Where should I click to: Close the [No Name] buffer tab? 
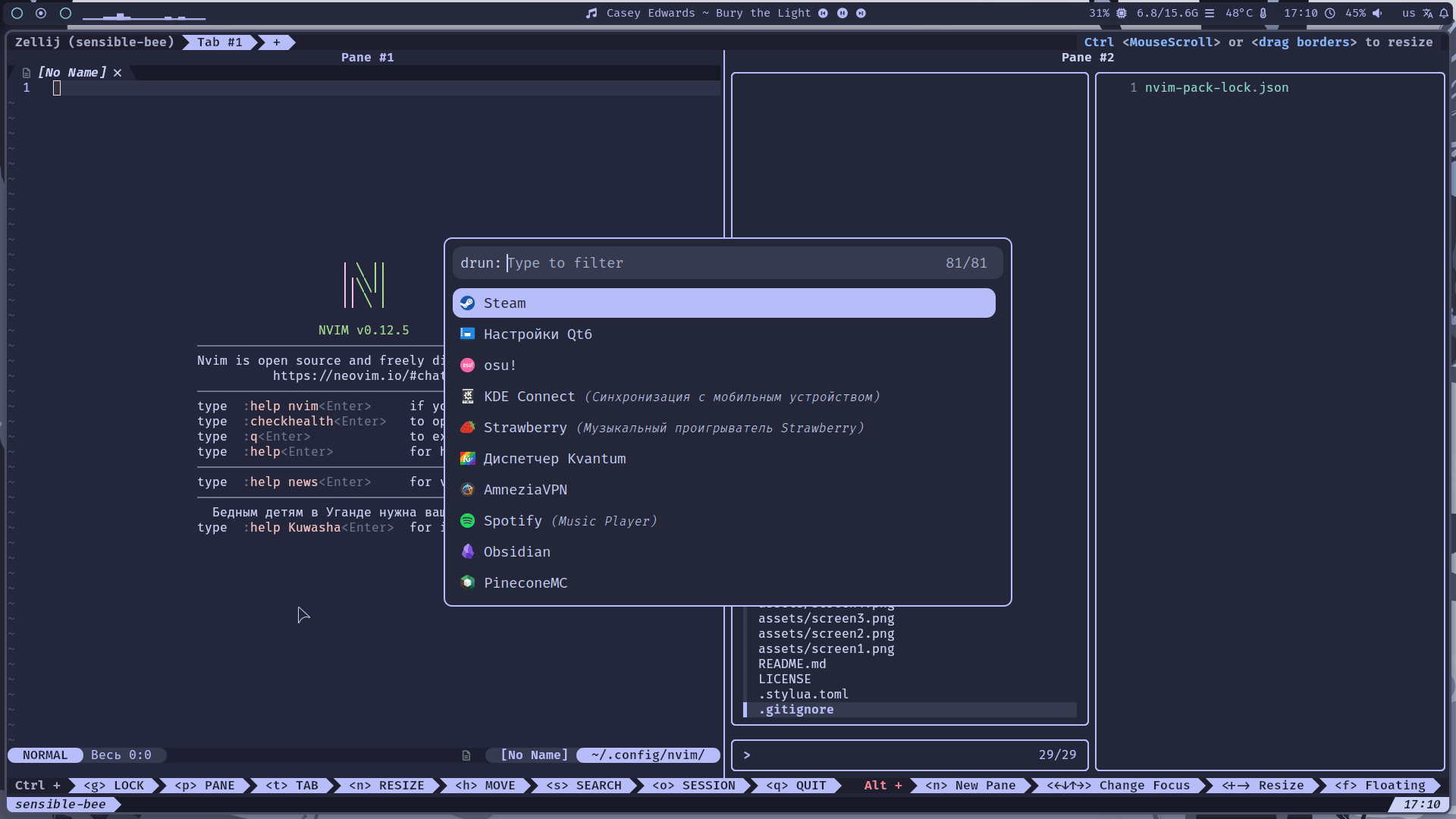[118, 73]
